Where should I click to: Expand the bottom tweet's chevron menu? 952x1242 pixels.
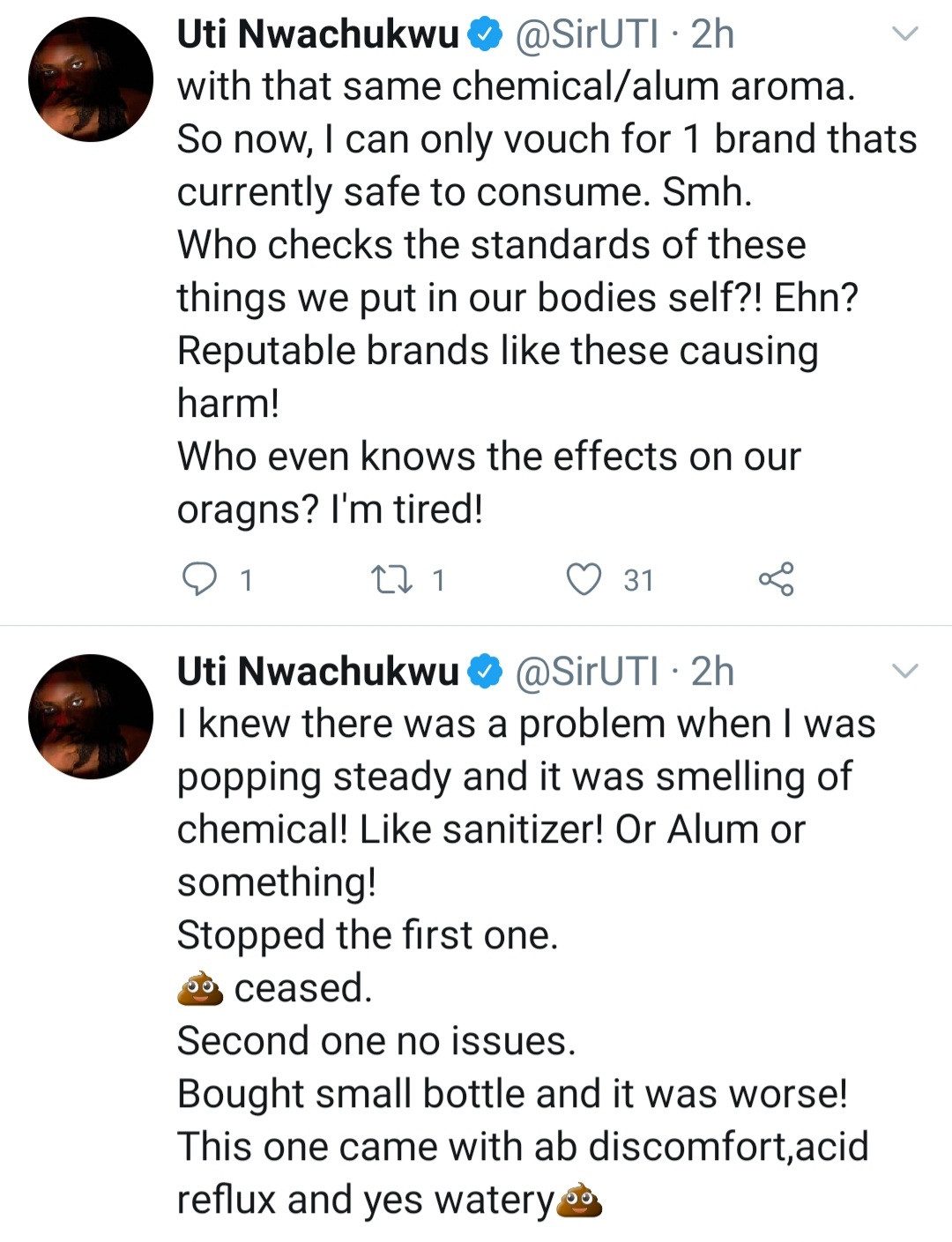[905, 672]
